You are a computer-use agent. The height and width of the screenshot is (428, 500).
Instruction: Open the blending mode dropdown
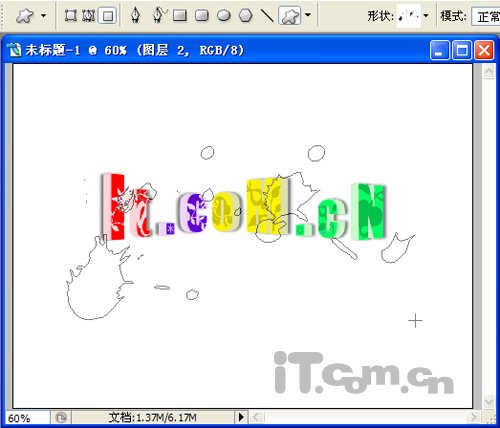[x=486, y=16]
